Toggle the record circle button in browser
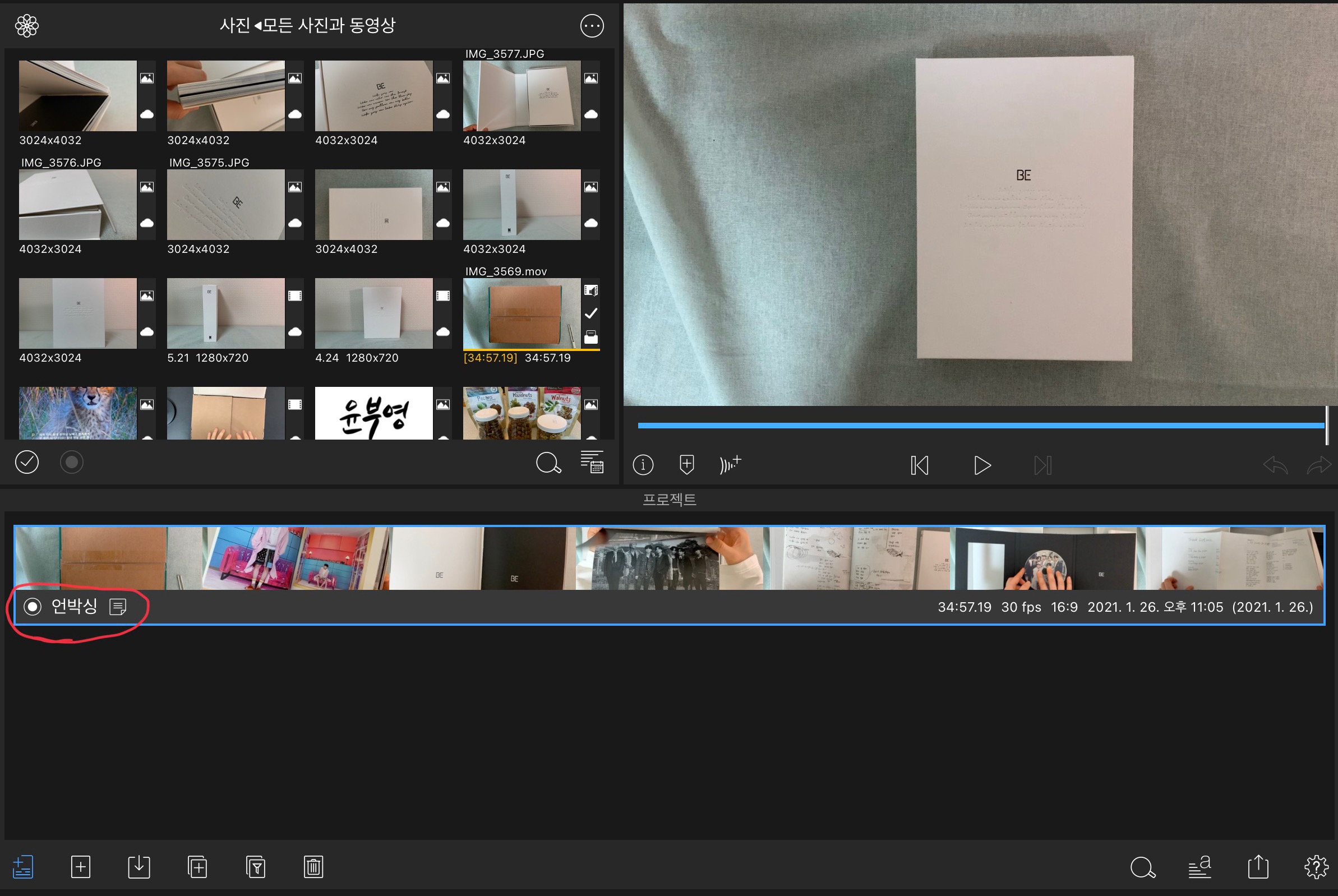 (x=71, y=462)
